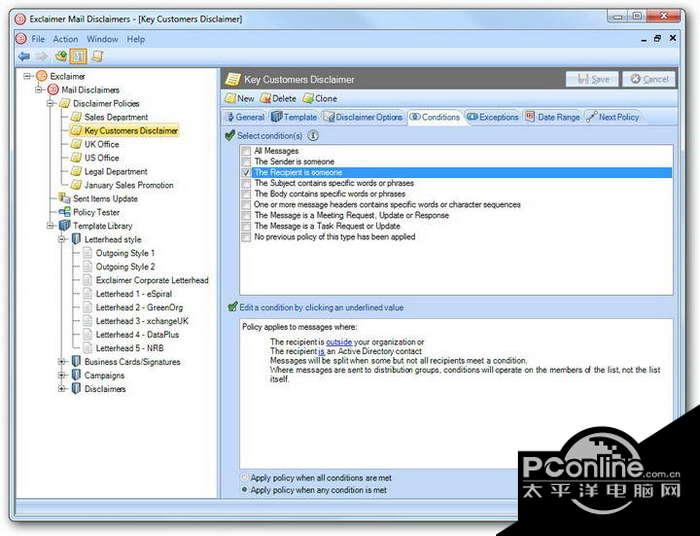Click the Campaigns book icon
This screenshot has width=700, height=536.
[76, 375]
